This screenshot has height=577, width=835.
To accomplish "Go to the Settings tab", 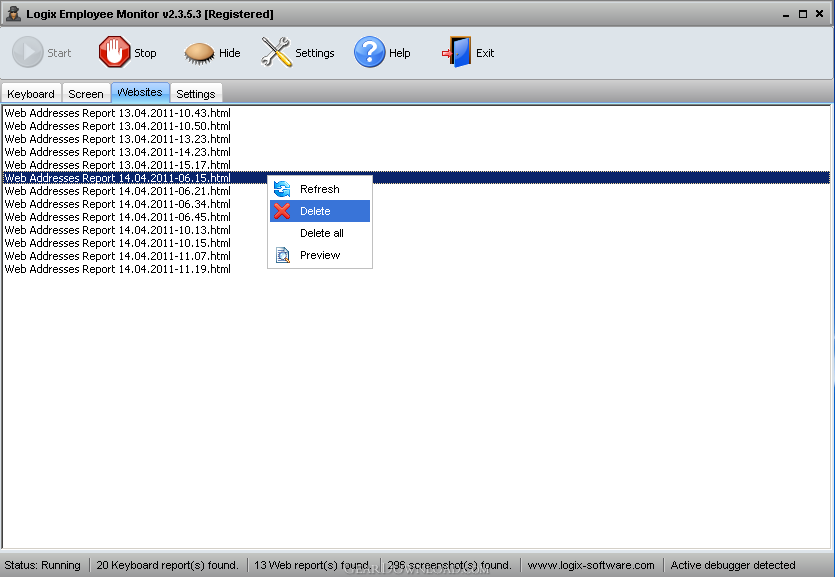I will [196, 94].
